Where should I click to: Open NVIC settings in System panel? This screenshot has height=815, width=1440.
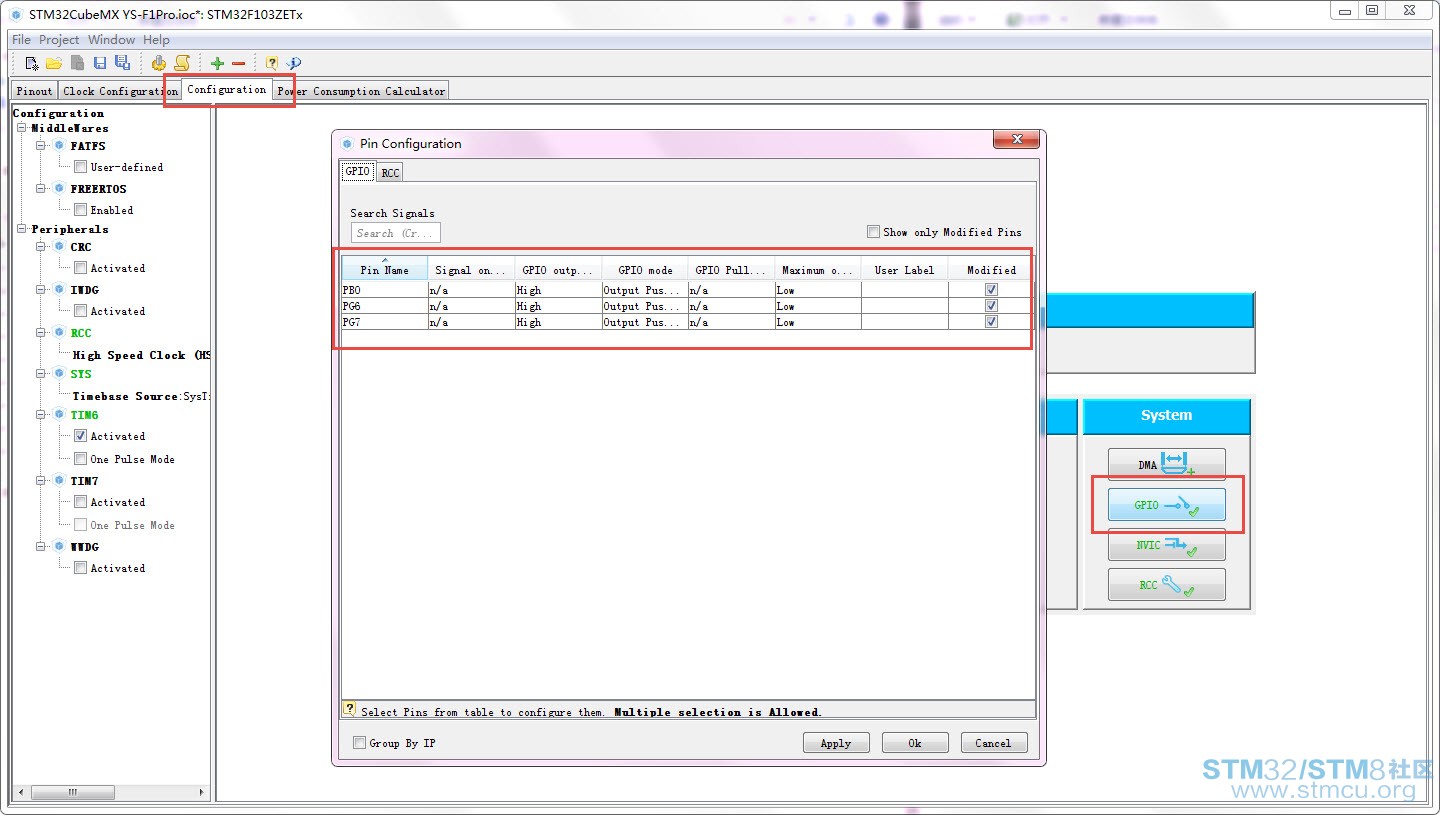click(1166, 545)
